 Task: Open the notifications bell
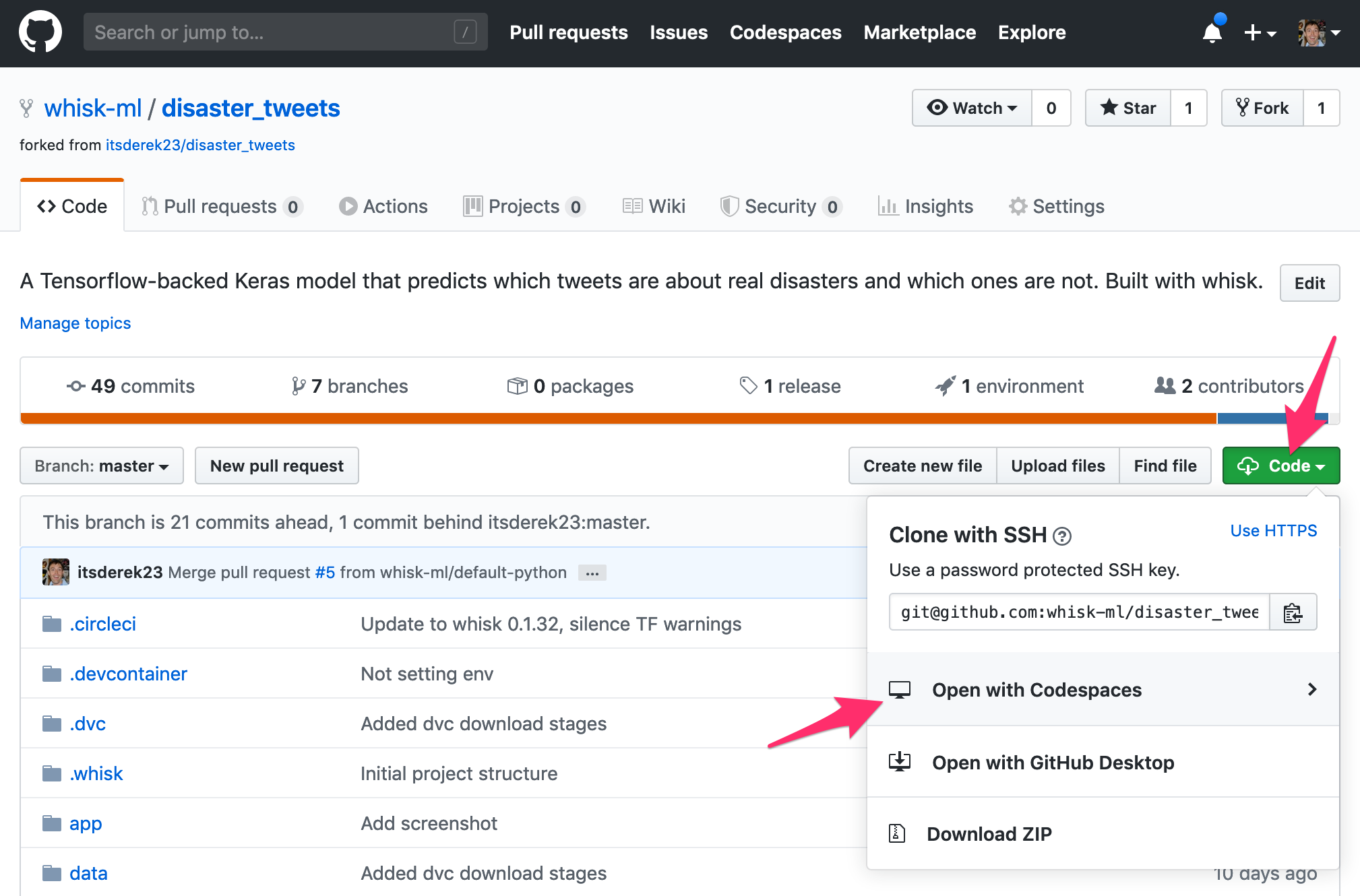click(x=1212, y=32)
